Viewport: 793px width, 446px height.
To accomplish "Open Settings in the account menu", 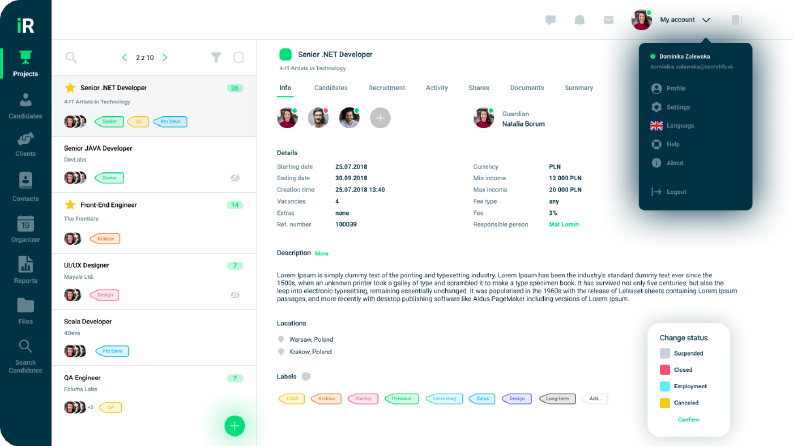I will (671, 107).
